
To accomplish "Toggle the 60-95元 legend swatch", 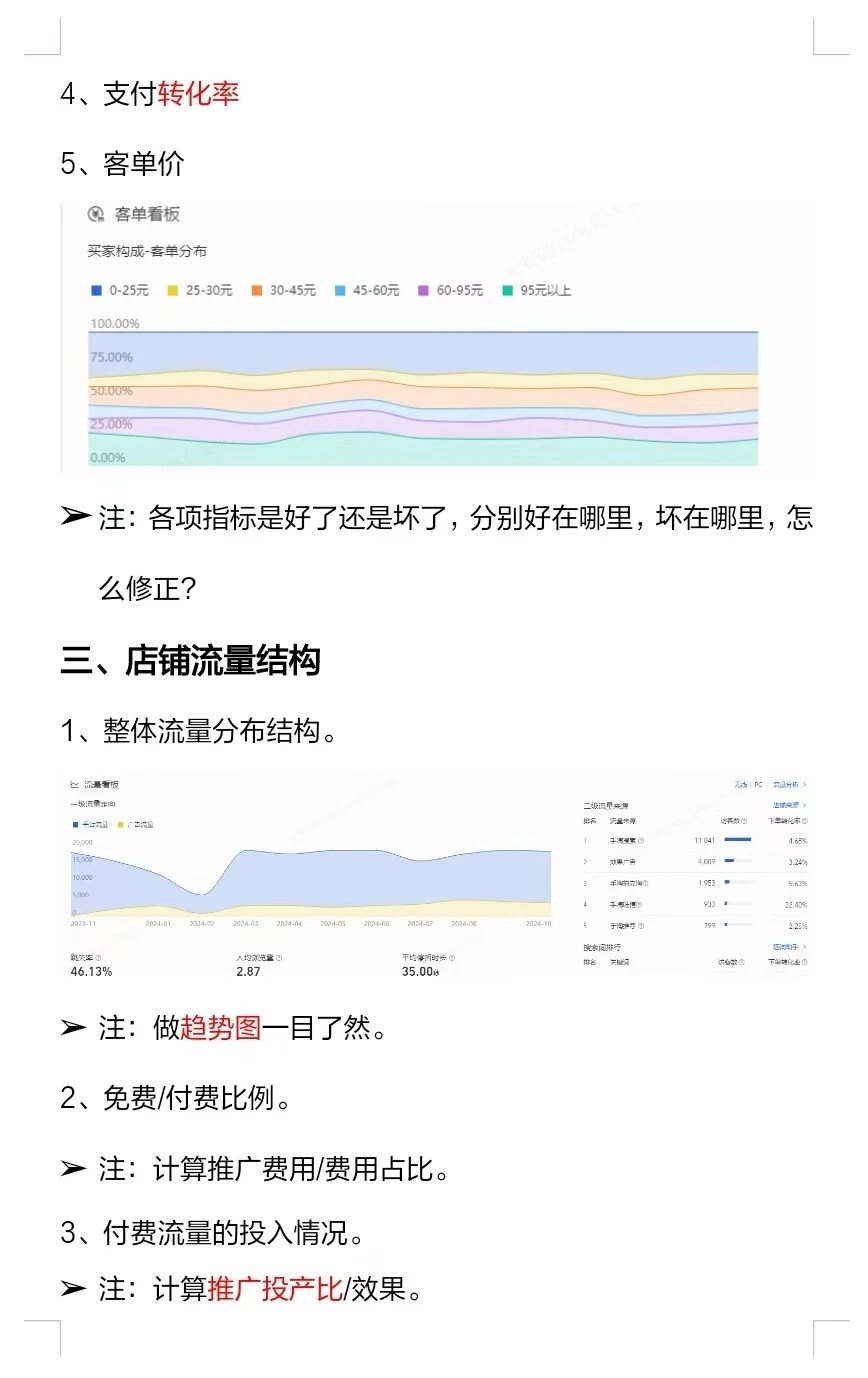I will [x=423, y=290].
